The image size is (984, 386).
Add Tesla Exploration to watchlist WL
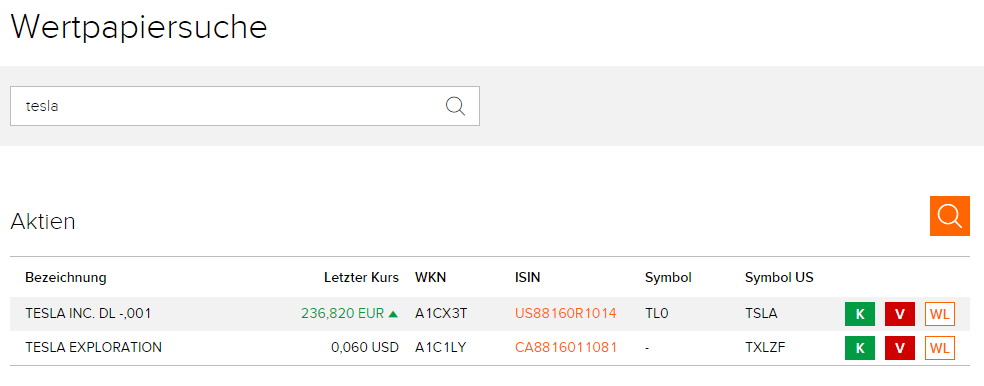pos(939,348)
